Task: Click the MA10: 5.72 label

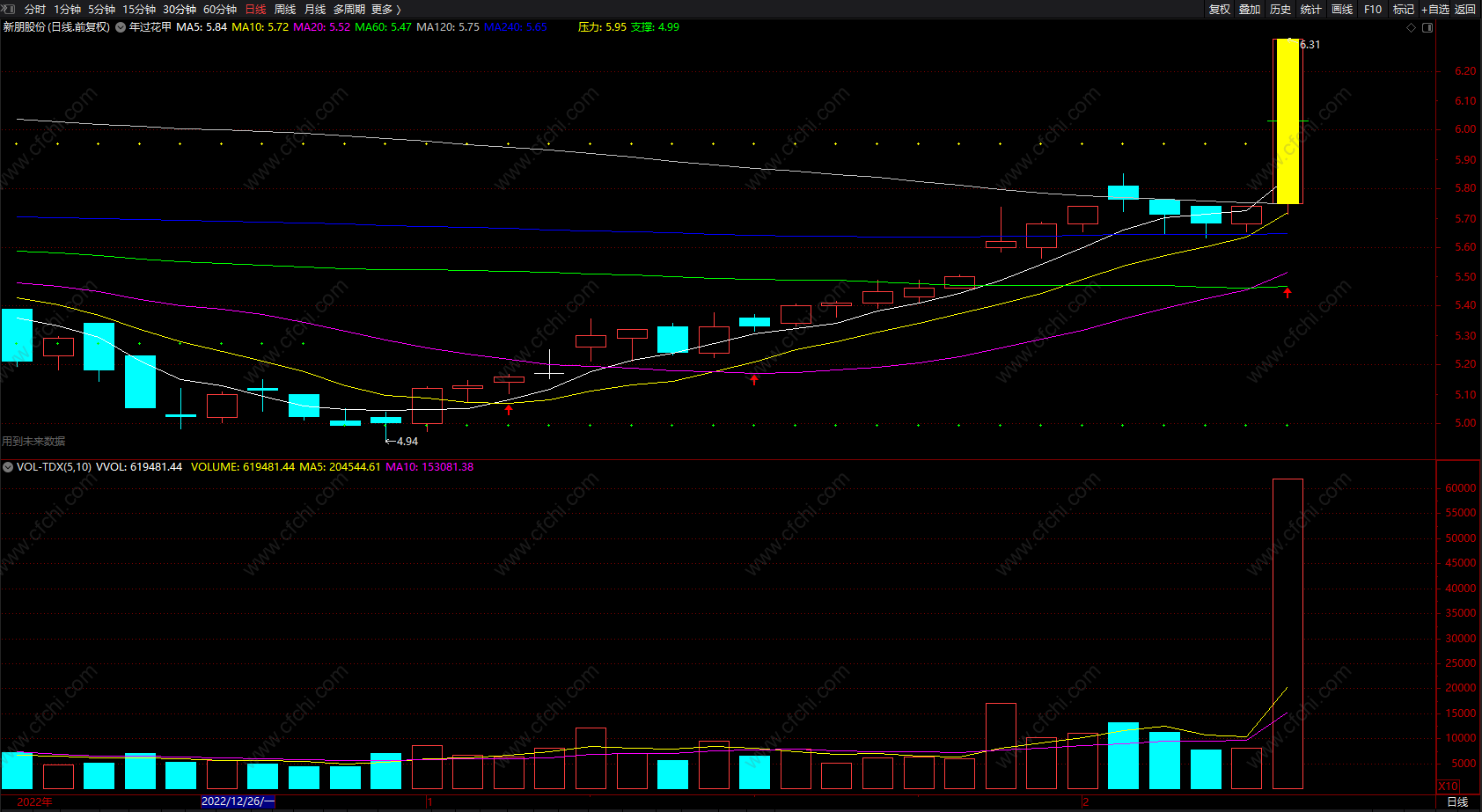Action: (260, 27)
